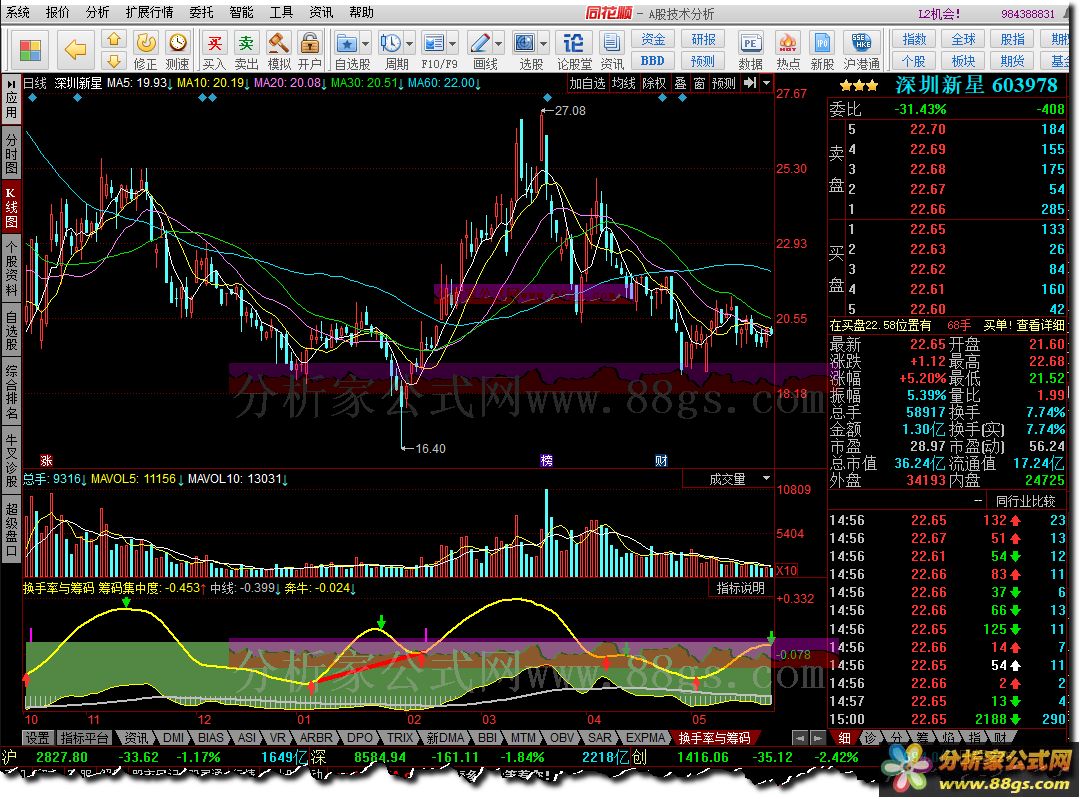This screenshot has width=1081, height=799.
Task: Expand the 周期 dropdown arrow
Action: [410, 44]
